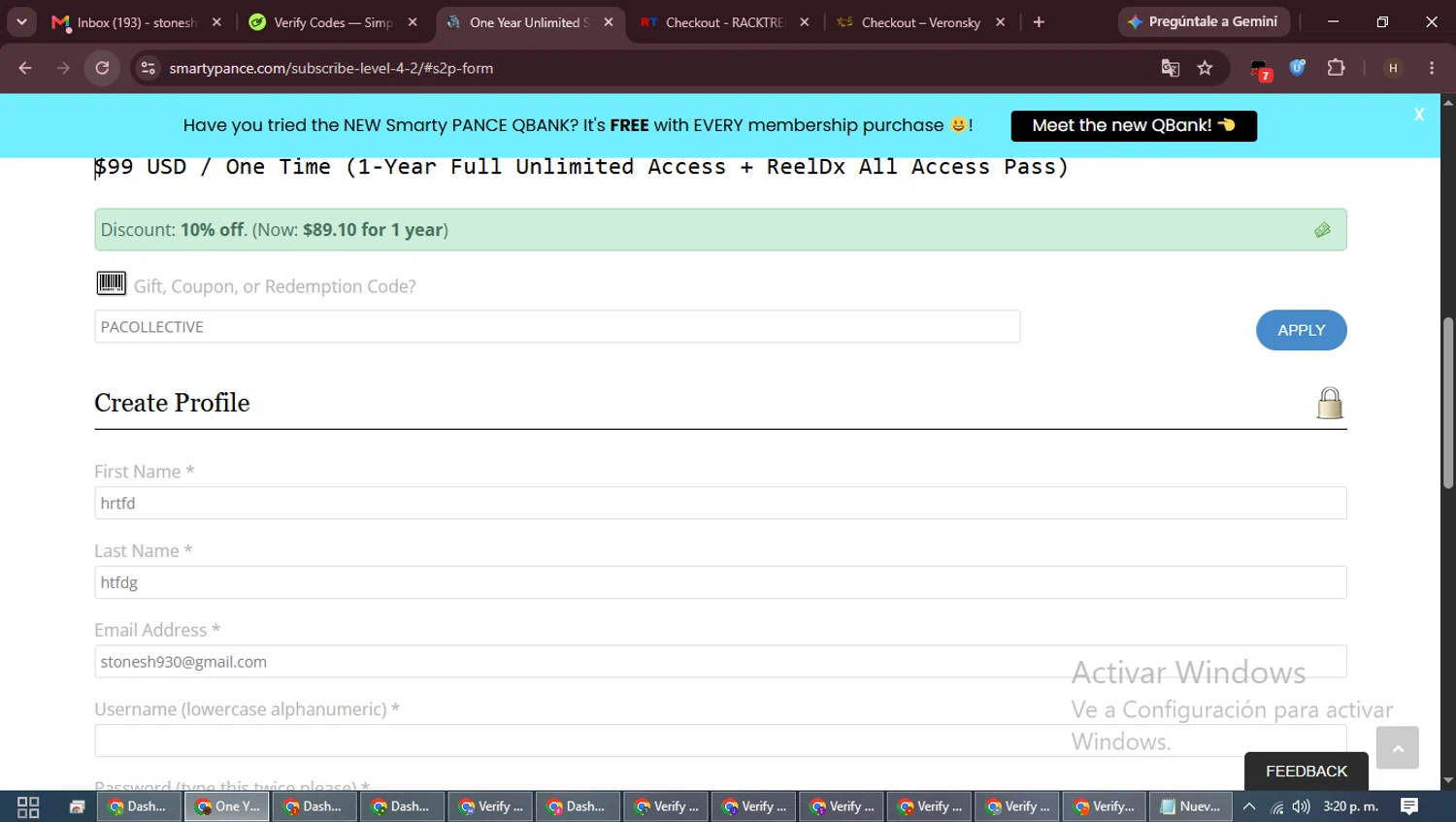Click the scrollbar up arrow
This screenshot has width=1456, height=822.
pyautogui.click(x=1448, y=102)
